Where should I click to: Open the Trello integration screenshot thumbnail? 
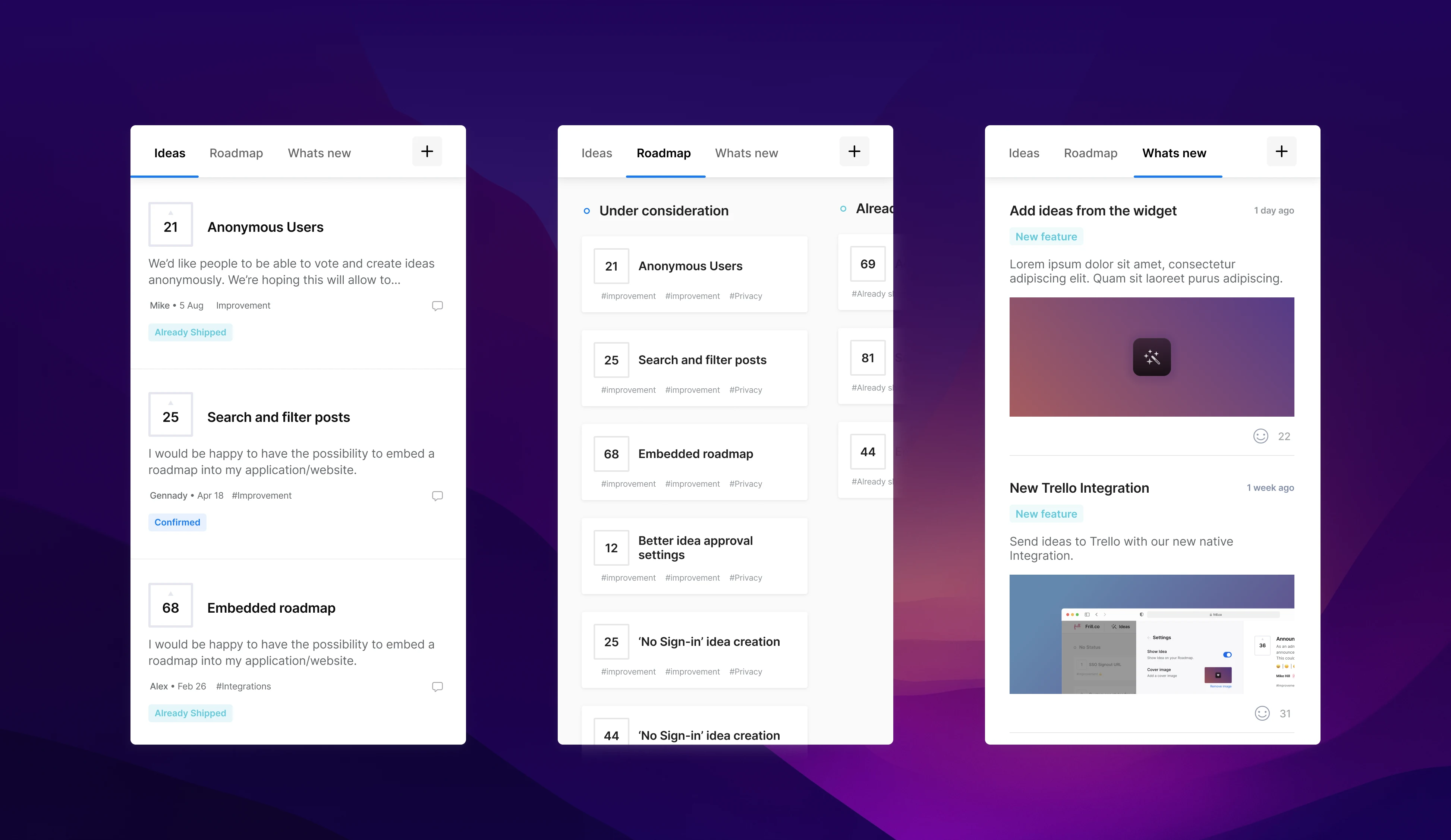(1152, 634)
